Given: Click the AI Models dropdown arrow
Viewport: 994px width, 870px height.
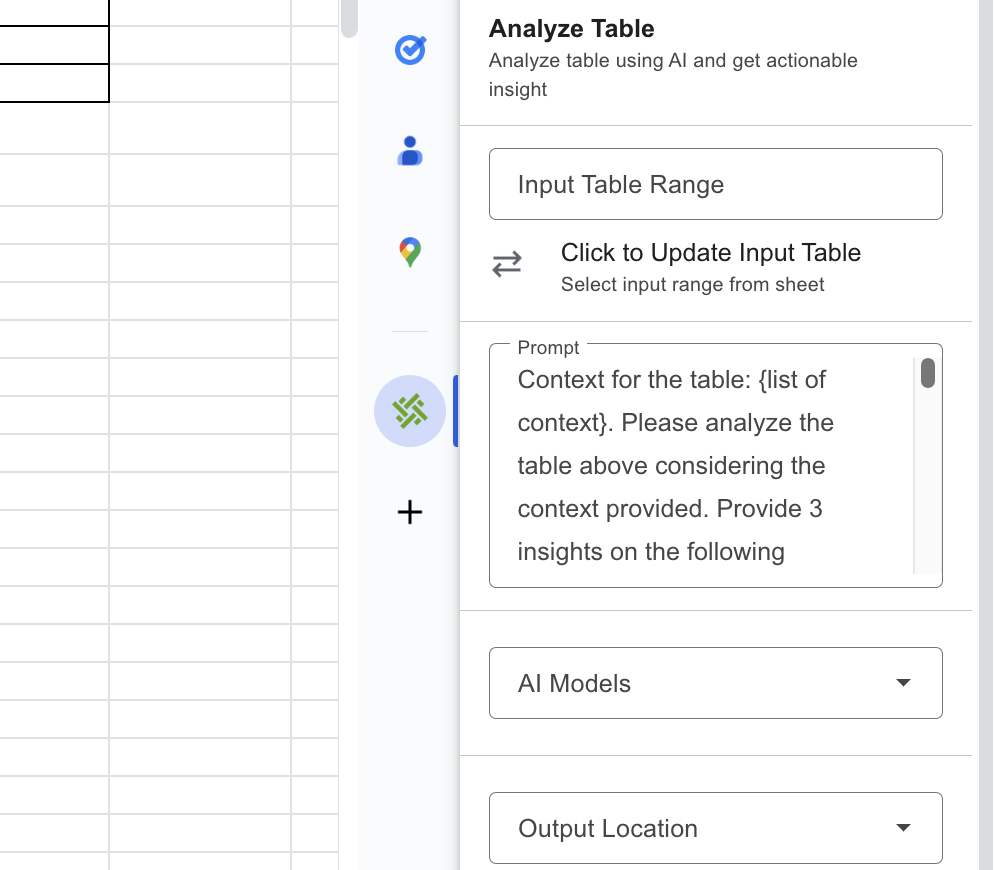Looking at the screenshot, I should (x=903, y=683).
